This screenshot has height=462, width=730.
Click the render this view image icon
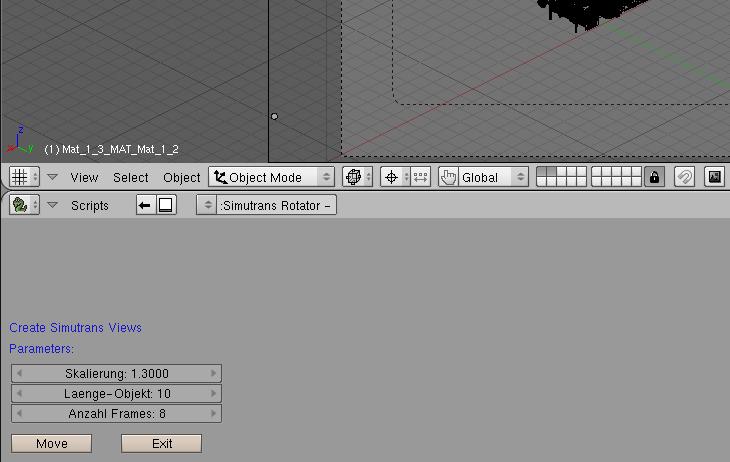click(x=714, y=177)
